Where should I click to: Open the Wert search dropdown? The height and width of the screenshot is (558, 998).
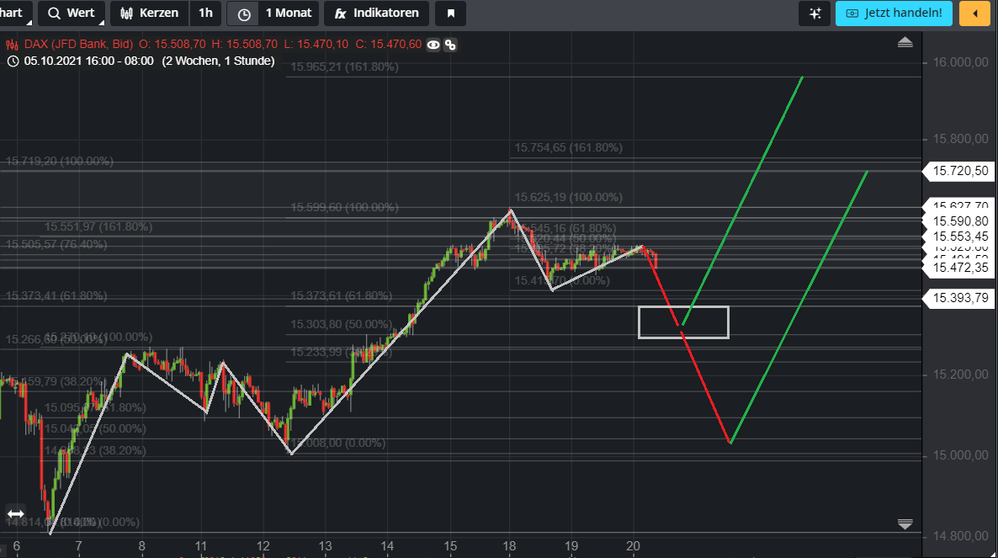(x=71, y=14)
